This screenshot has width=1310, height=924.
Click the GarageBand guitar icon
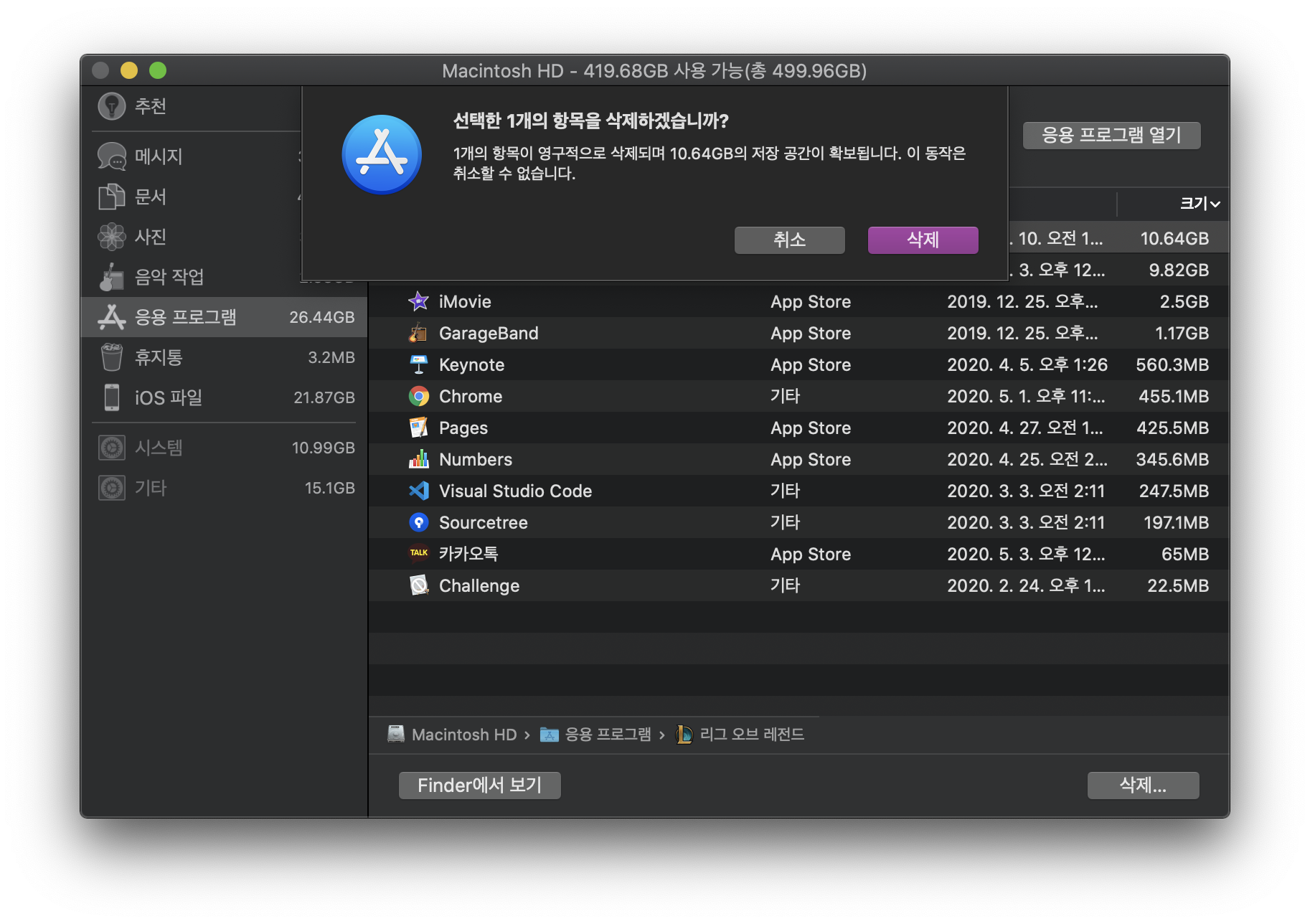tap(418, 333)
